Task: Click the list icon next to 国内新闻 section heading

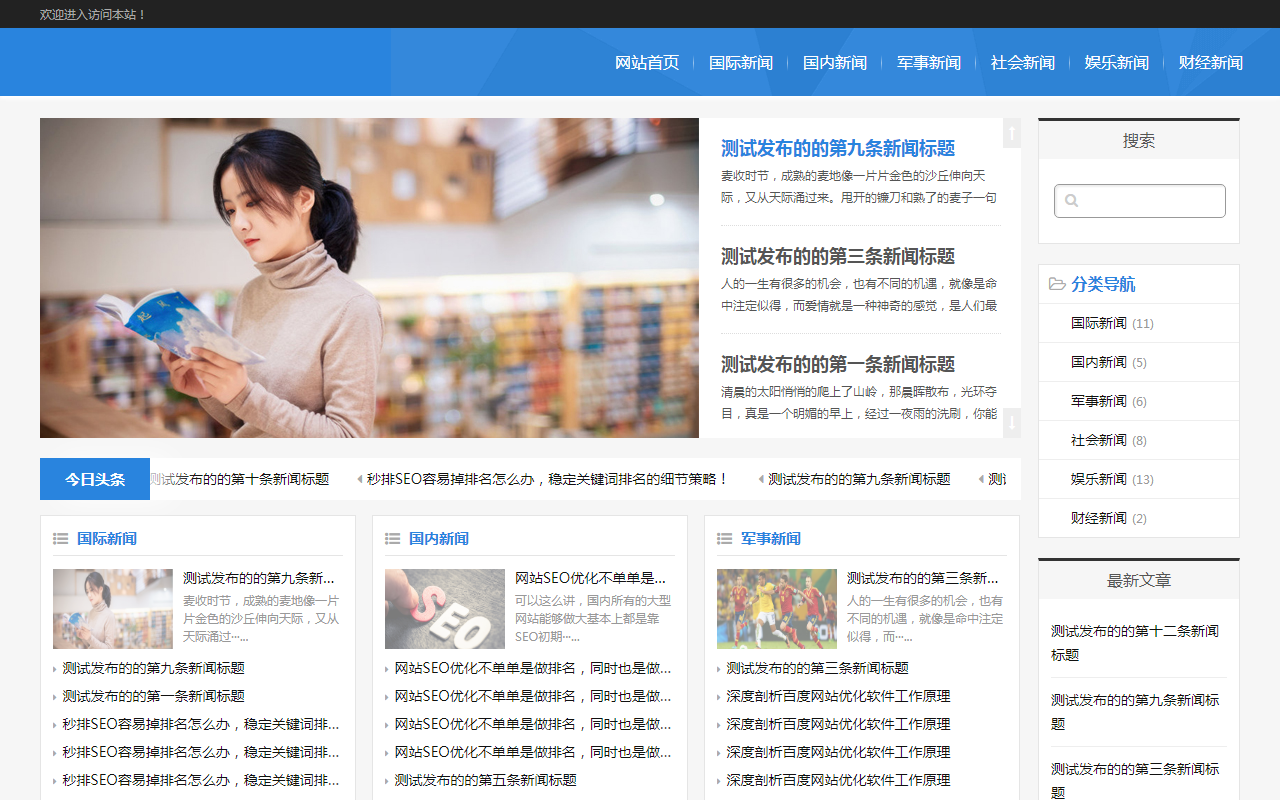Action: (x=392, y=539)
